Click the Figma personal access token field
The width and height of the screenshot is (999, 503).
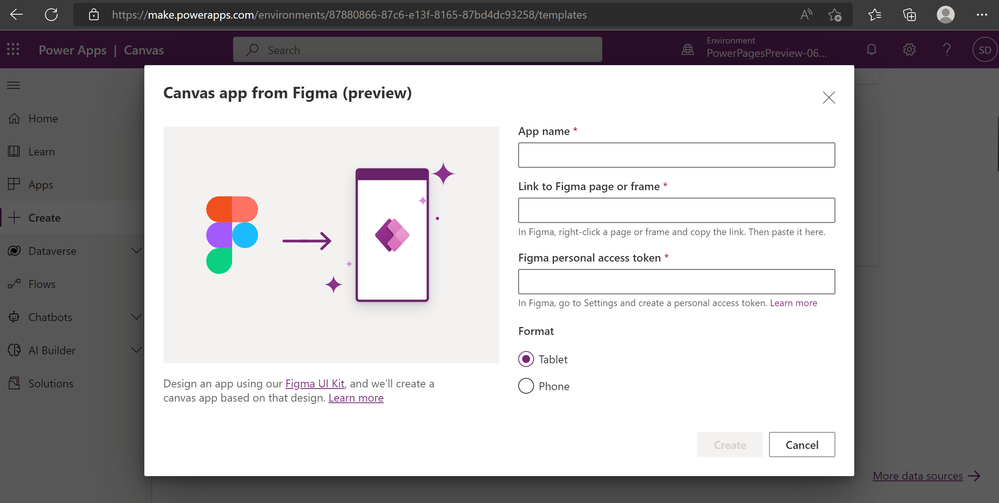[677, 282]
